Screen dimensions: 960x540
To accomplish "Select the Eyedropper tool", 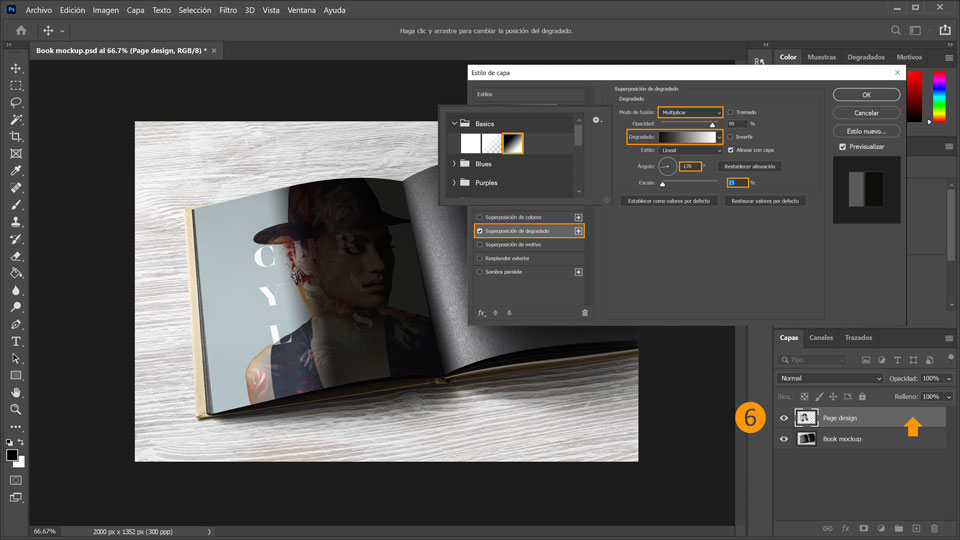I will pos(16,170).
